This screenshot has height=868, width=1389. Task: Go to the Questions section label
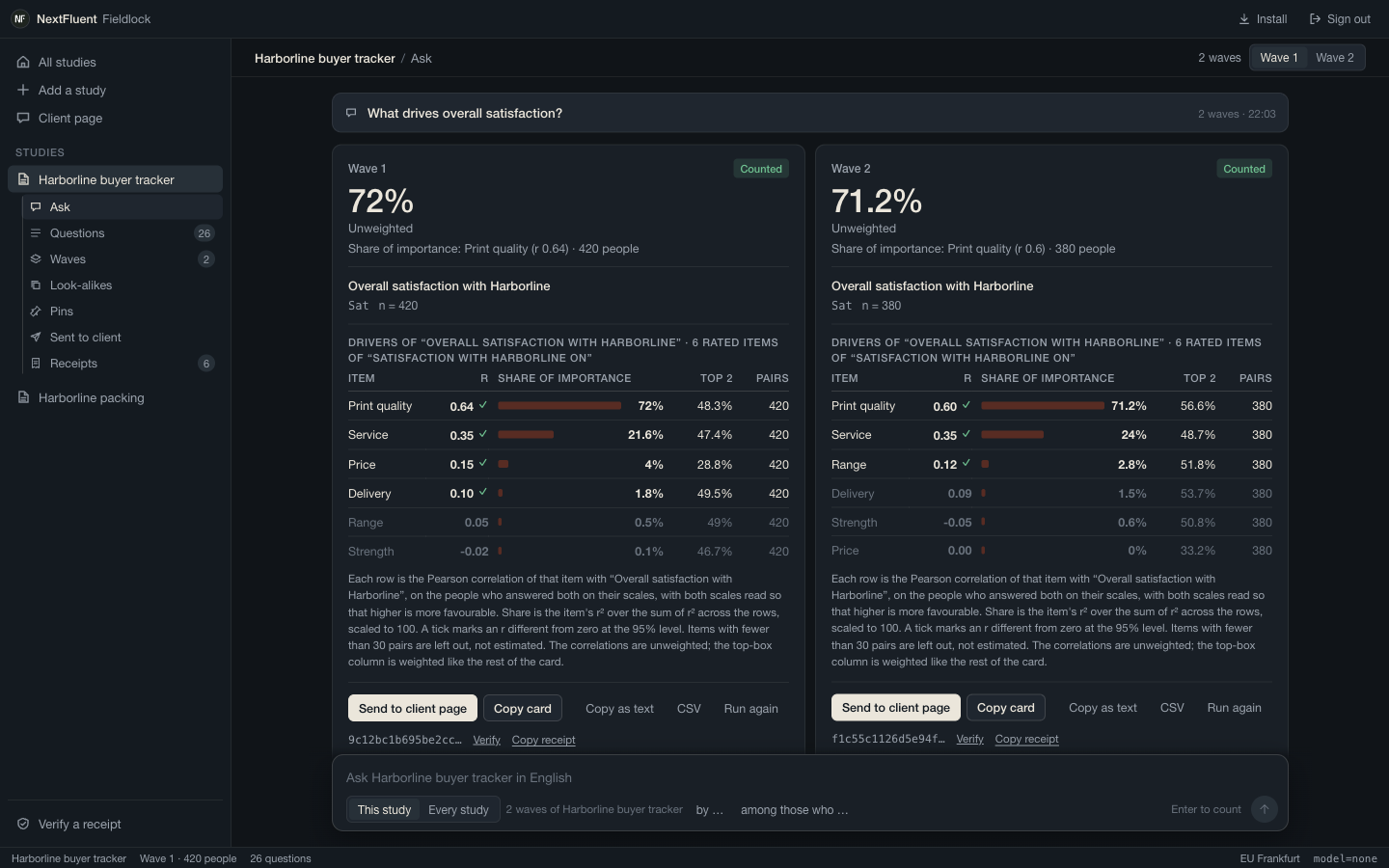coord(77,233)
